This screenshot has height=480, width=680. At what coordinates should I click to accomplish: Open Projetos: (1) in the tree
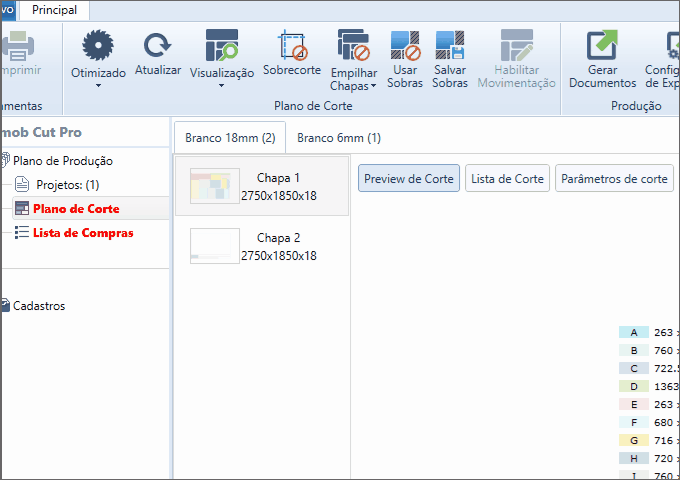68,185
